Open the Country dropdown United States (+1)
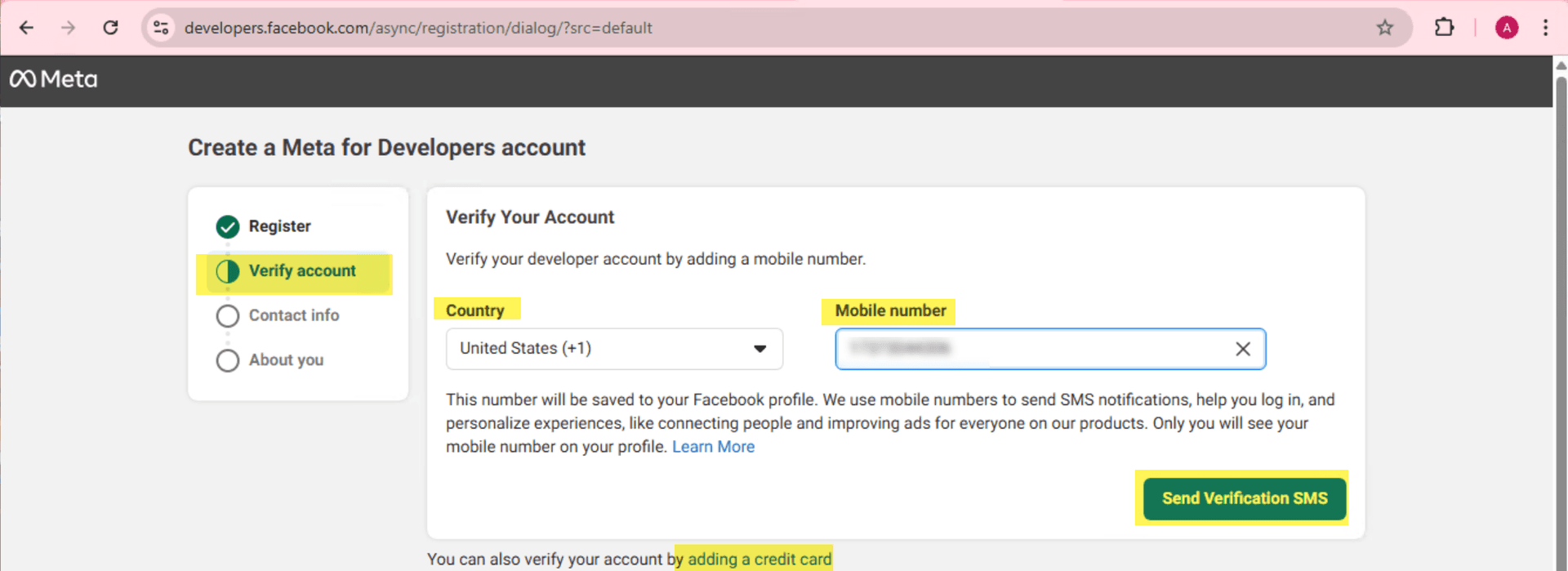This screenshot has height=571, width=1568. (x=614, y=349)
